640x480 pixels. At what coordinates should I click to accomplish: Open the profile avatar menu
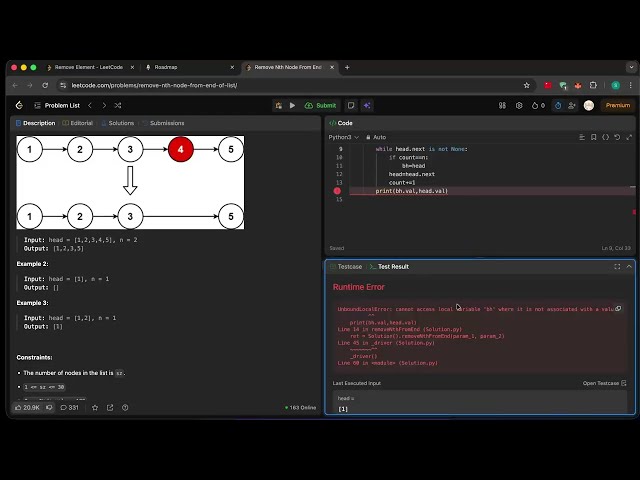point(589,105)
